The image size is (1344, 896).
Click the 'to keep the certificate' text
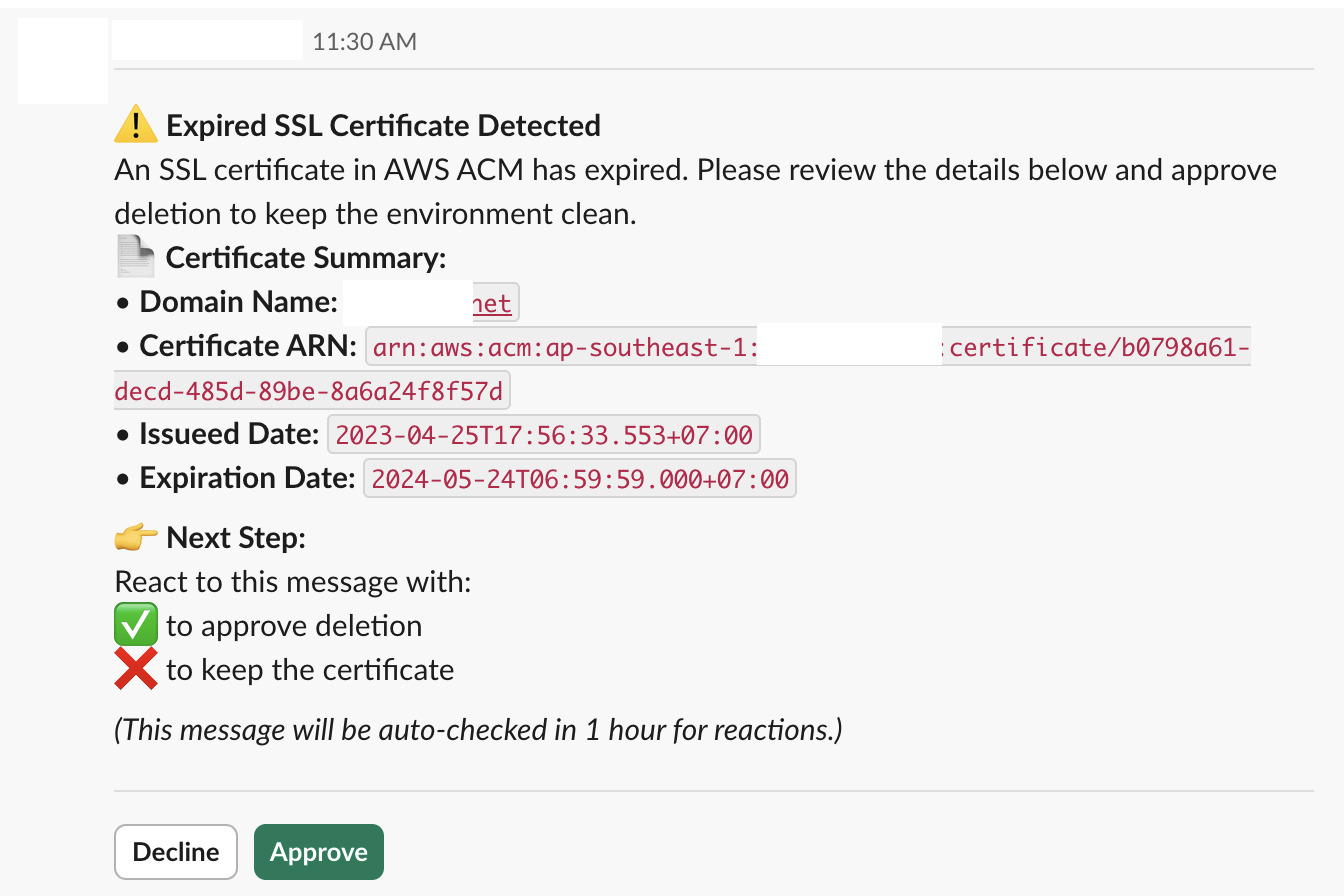[310, 669]
